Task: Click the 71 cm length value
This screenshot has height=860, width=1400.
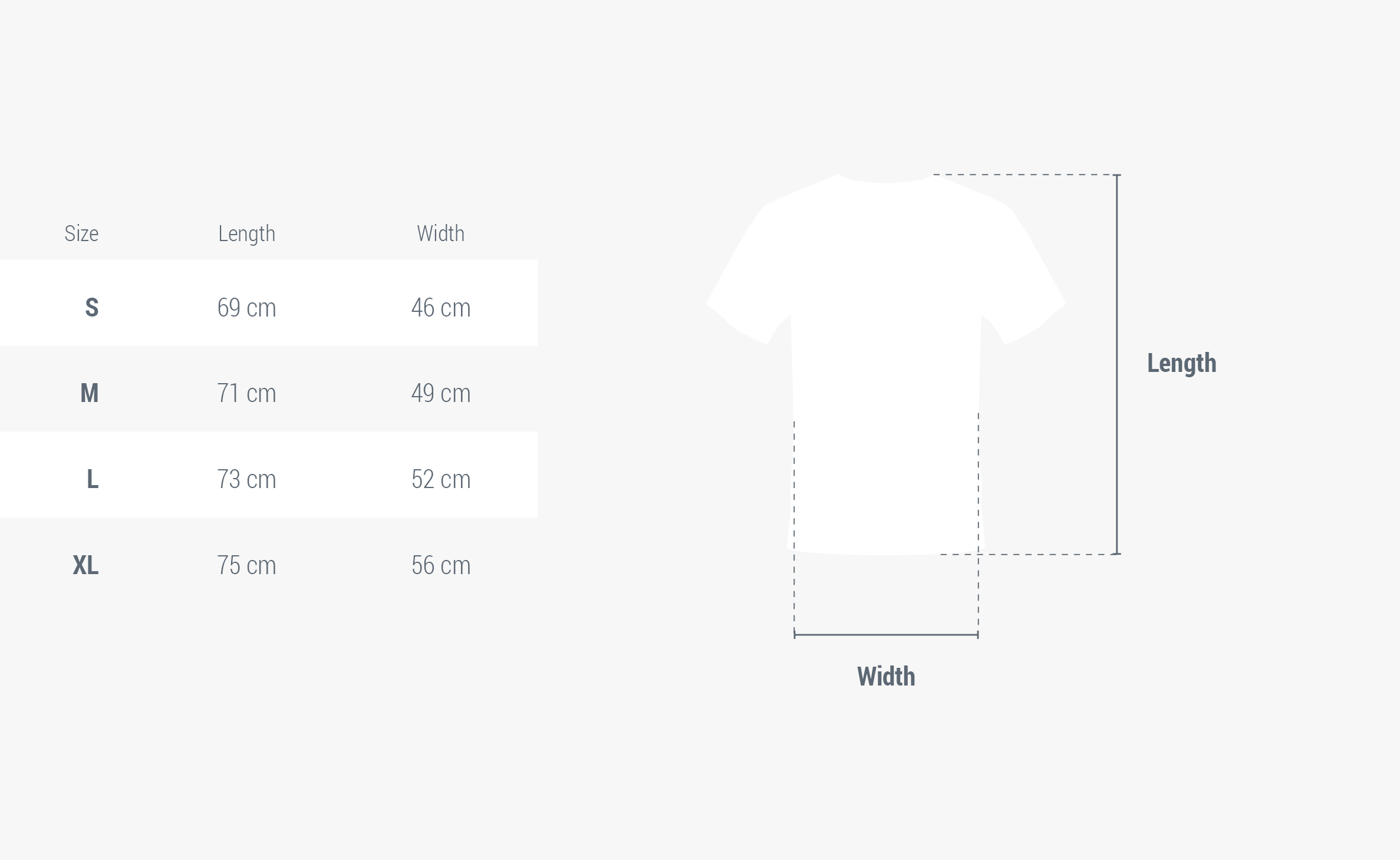Action: pyautogui.click(x=246, y=393)
